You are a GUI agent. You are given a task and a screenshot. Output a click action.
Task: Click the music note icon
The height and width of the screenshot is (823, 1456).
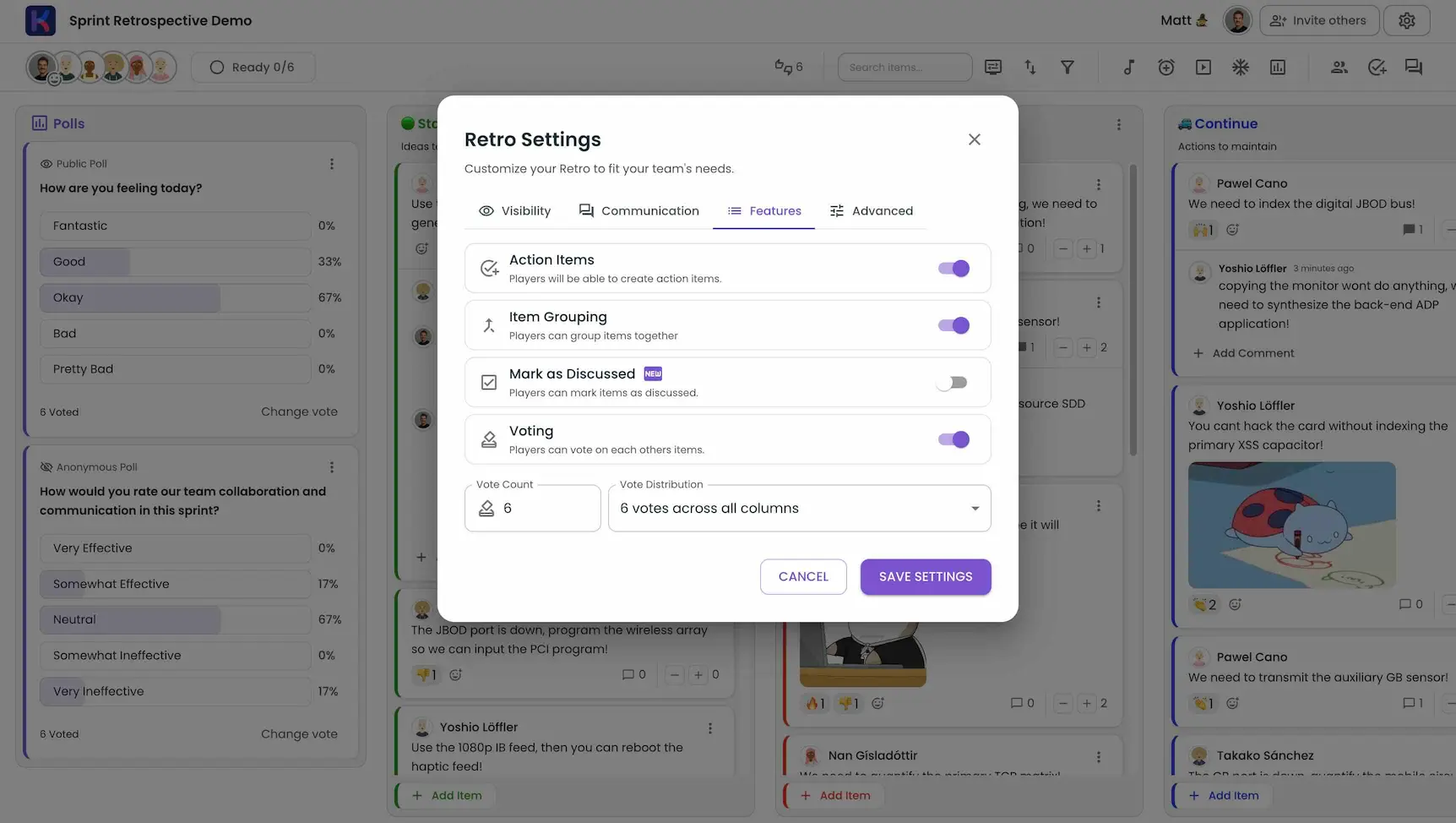point(1129,67)
